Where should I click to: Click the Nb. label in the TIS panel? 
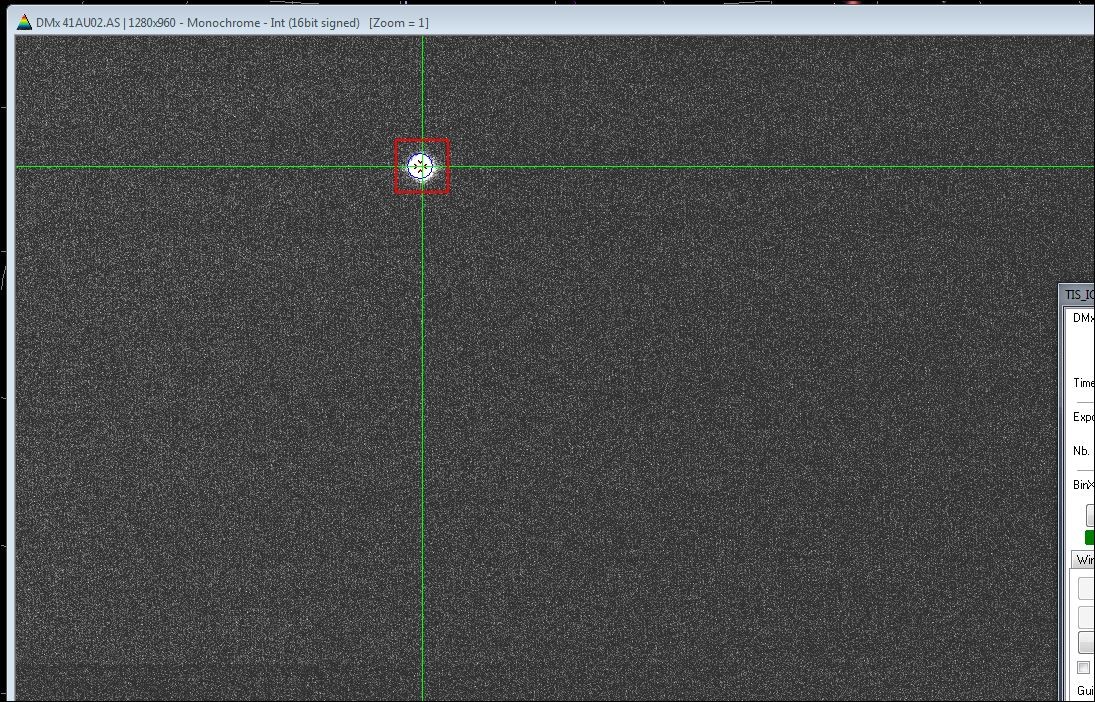coord(1081,451)
